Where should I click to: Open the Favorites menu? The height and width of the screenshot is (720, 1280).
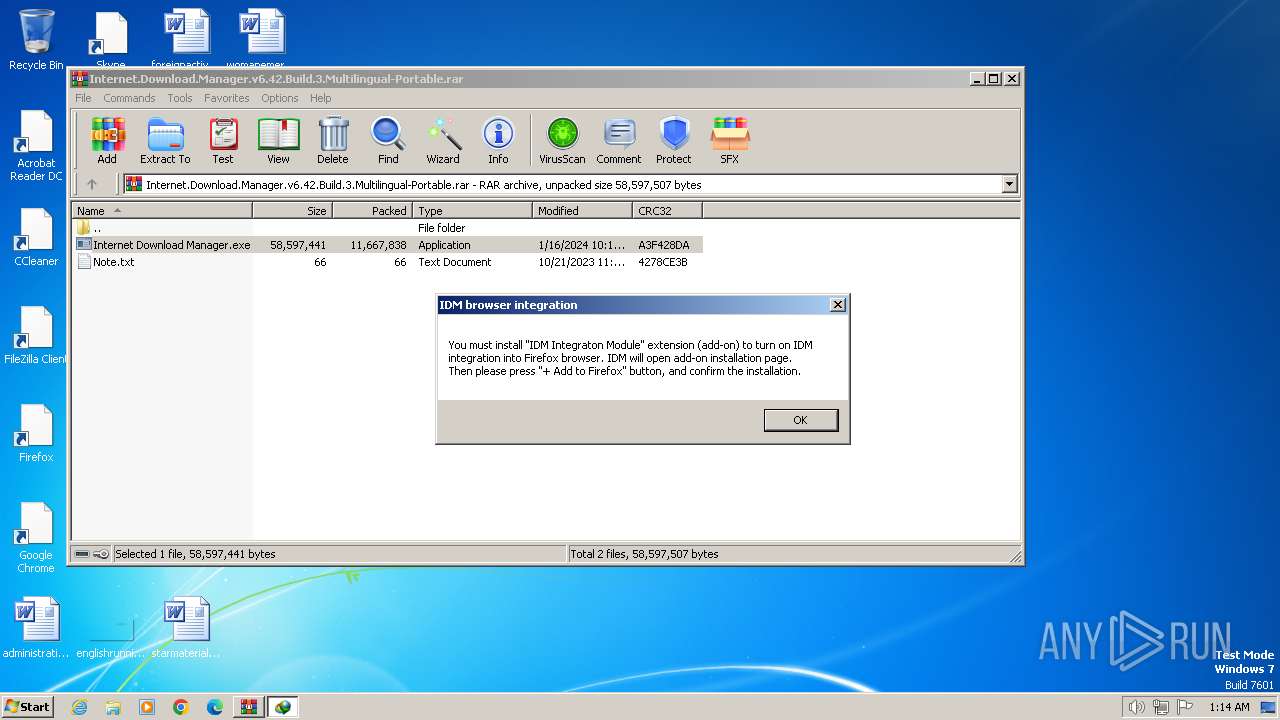tap(227, 98)
